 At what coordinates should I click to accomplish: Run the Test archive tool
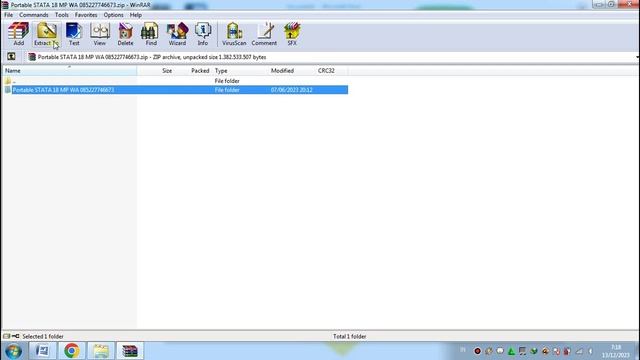tap(74, 34)
